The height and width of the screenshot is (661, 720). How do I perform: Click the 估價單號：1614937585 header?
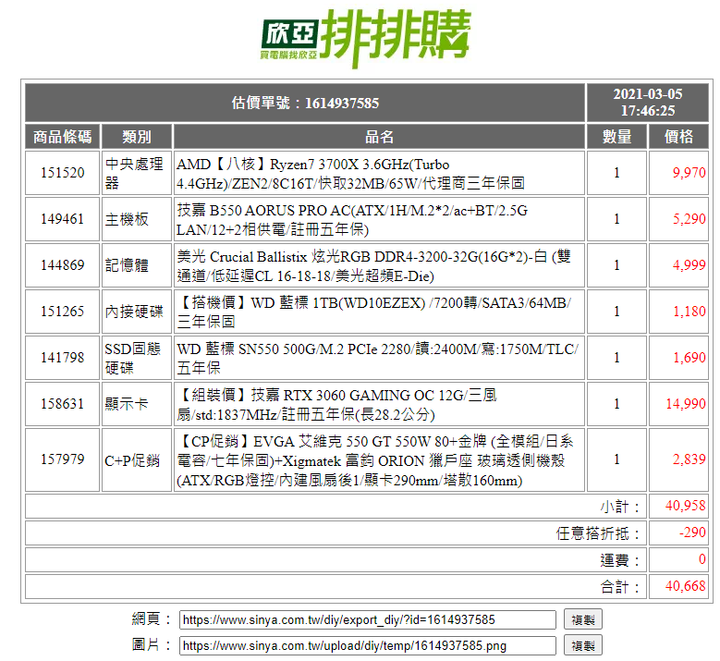click(305, 103)
